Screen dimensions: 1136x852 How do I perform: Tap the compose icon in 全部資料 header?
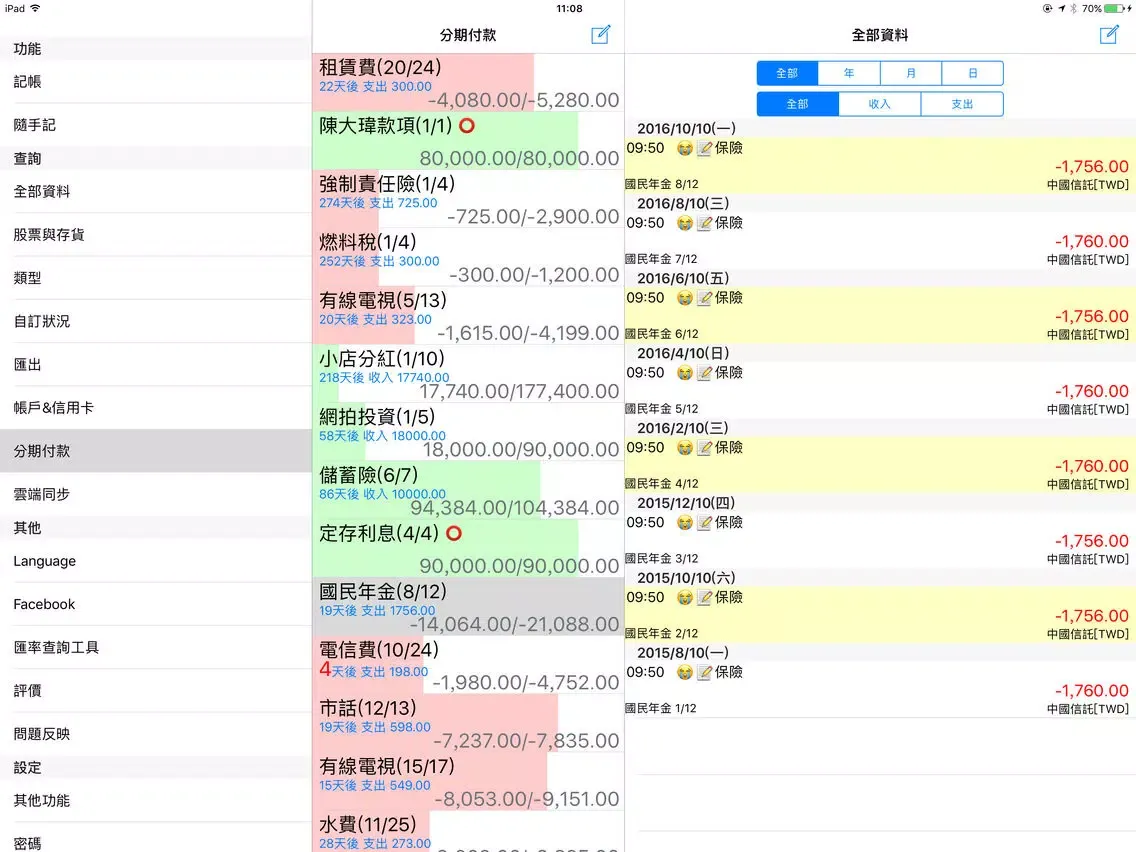(x=1108, y=35)
